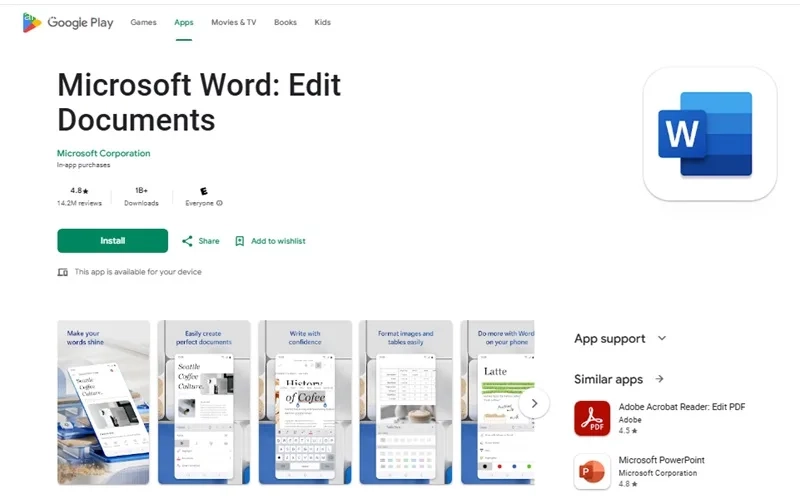Image resolution: width=800 pixels, height=504 pixels.
Task: Click 'In-app purchases' text
Action: click(83, 165)
